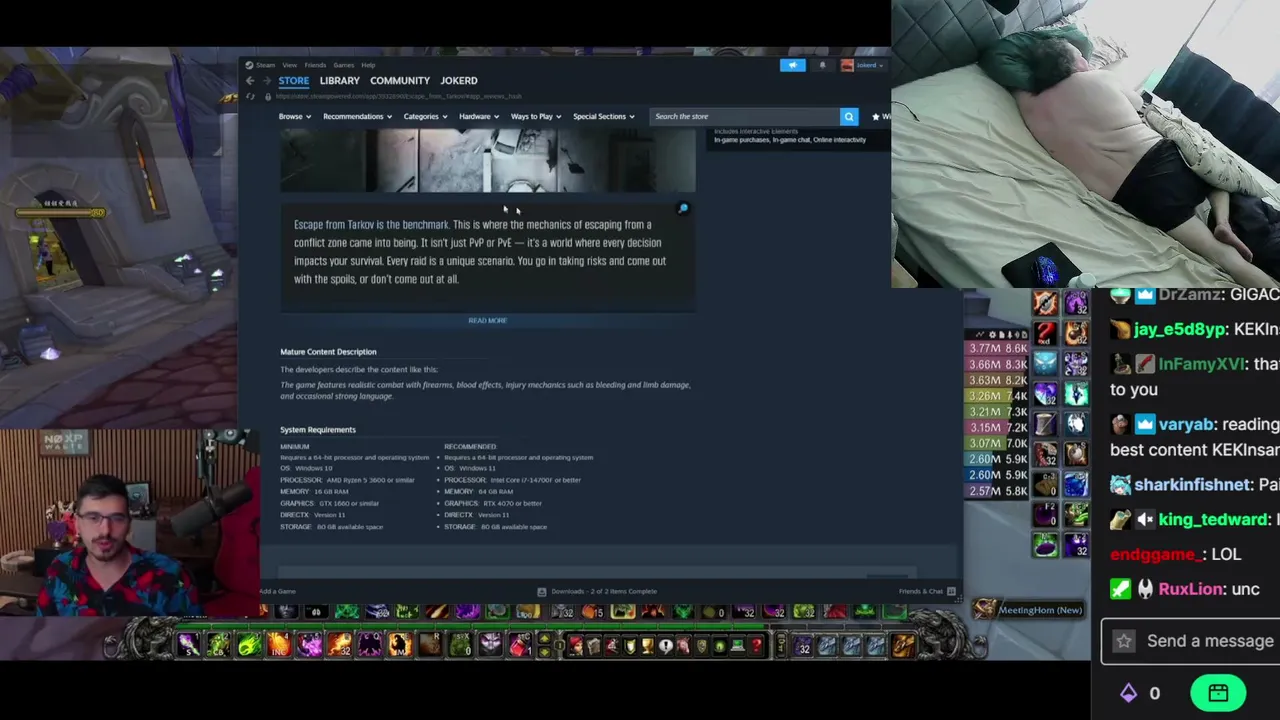Open the green chest rewards button in chat

(1218, 693)
